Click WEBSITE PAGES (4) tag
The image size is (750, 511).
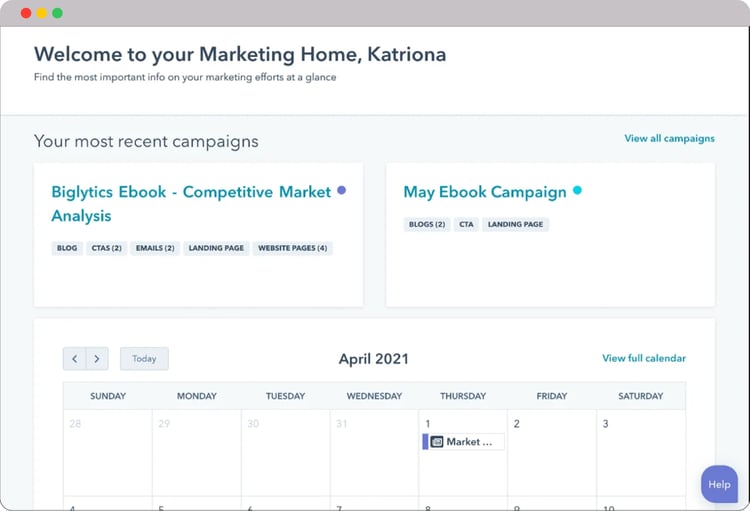(x=293, y=248)
